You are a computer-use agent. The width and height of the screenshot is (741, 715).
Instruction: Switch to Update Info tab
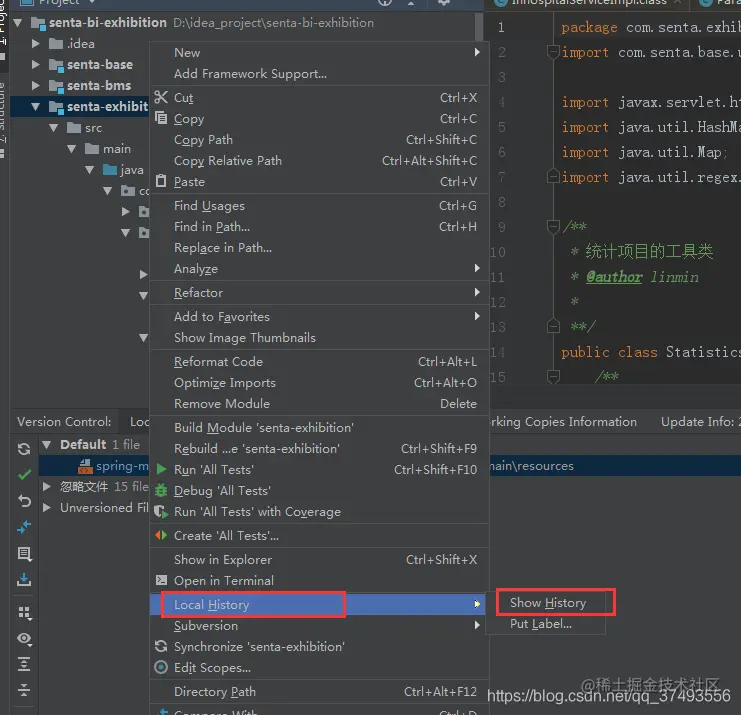click(x=701, y=422)
